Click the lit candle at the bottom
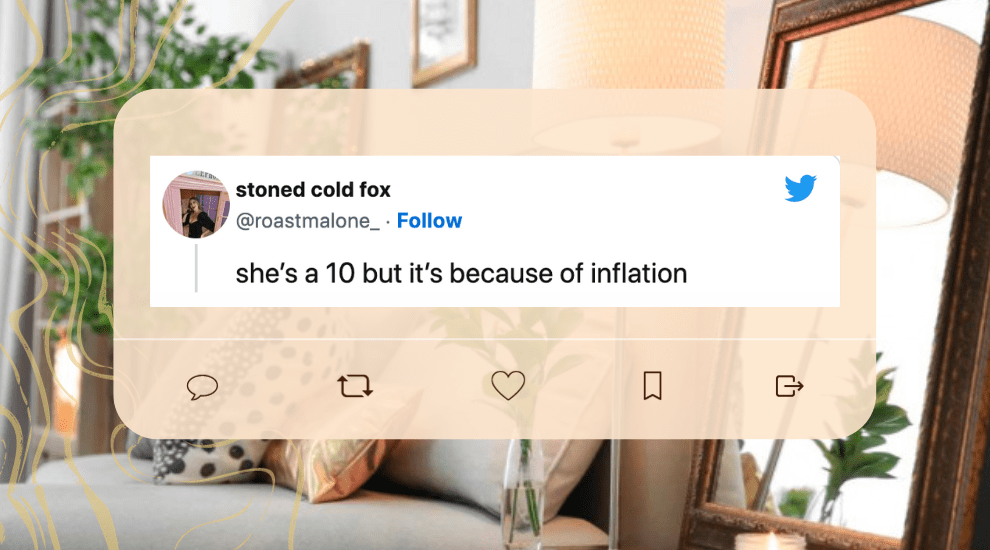Screen dimensions: 990x550 point(770,540)
